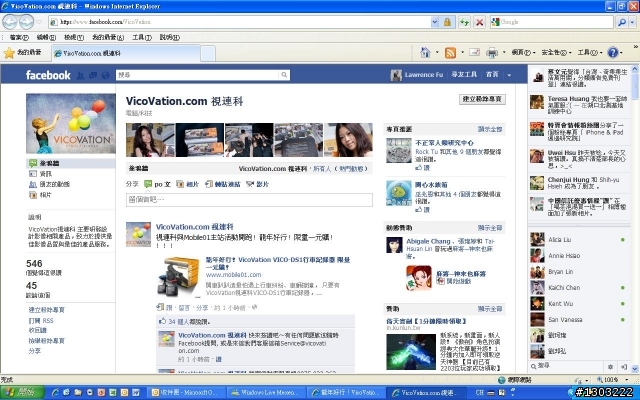Open the lock security icon in address bar
640x400 pixels.
pos(448,22)
